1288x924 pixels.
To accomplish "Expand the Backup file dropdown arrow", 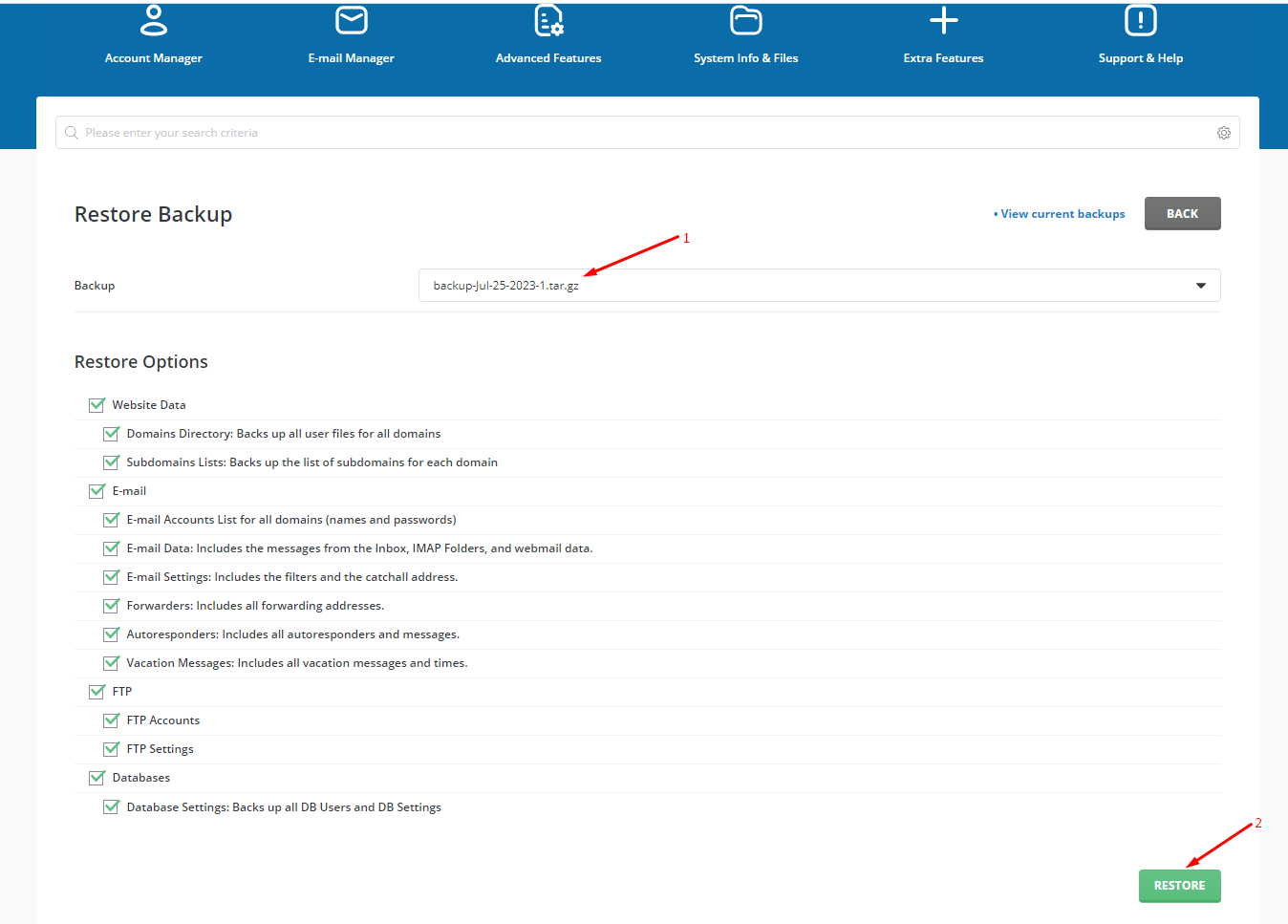I will pyautogui.click(x=1201, y=286).
